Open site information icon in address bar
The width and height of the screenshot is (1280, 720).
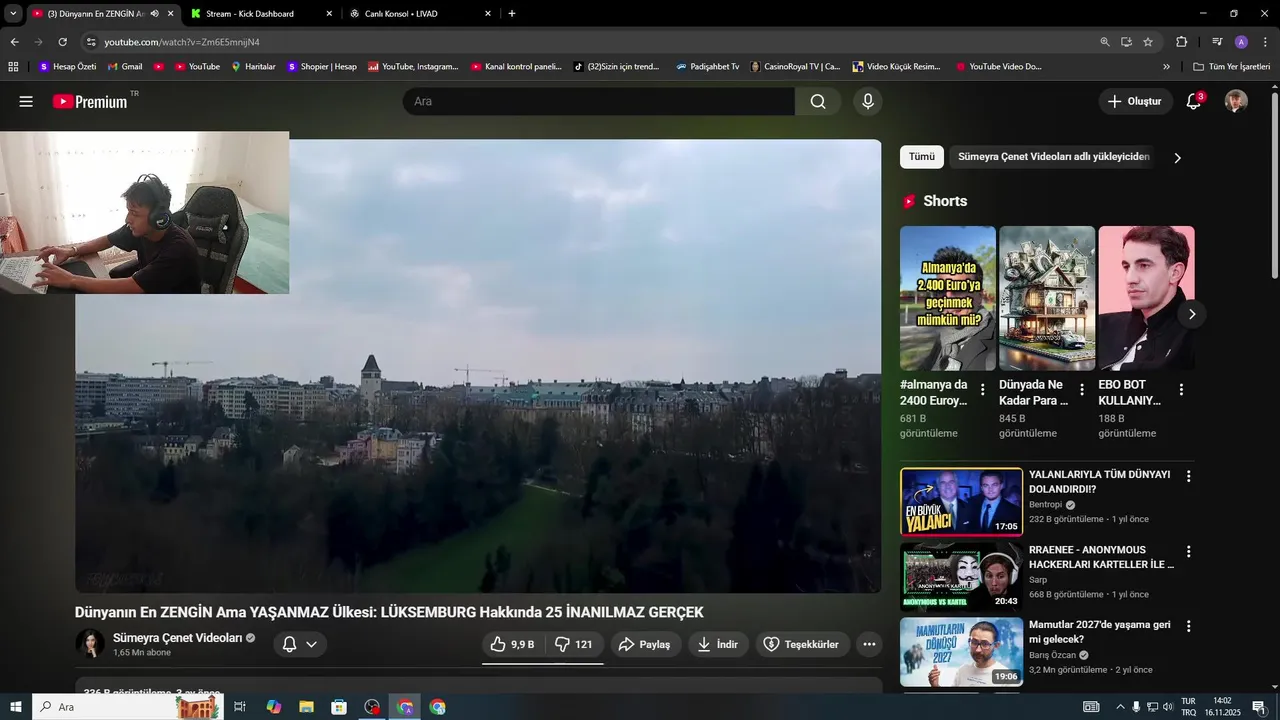(91, 42)
